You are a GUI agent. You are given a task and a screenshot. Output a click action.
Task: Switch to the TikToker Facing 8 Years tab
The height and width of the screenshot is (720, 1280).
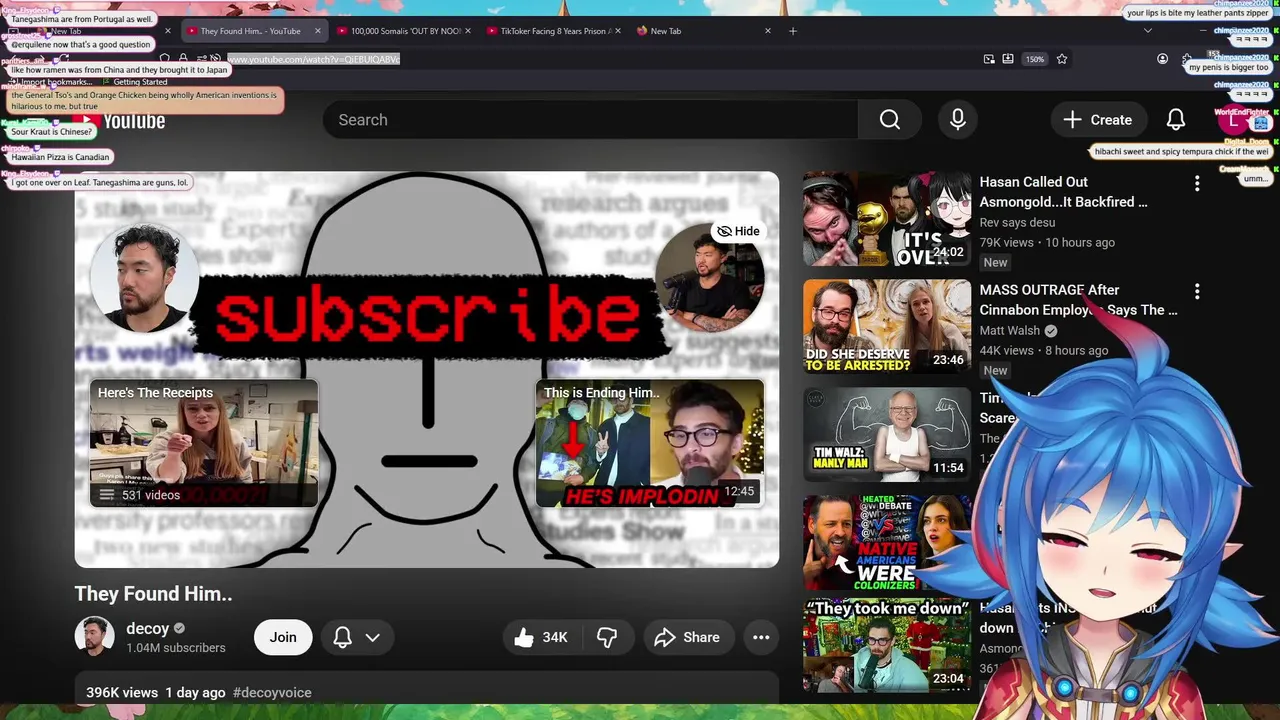(553, 31)
